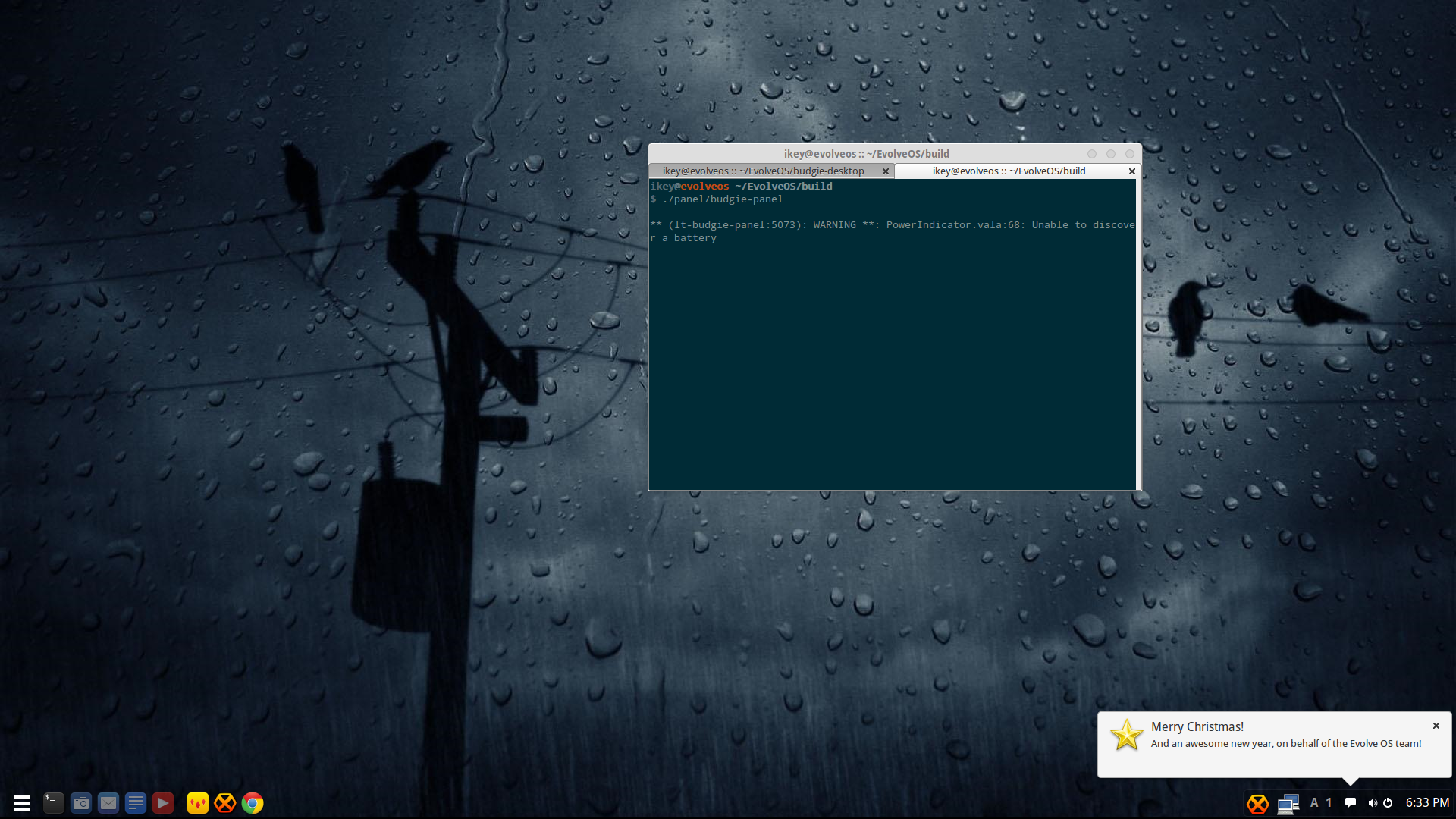The height and width of the screenshot is (819, 1456).
Task: Close the budgie-desktop terminal tab
Action: [x=885, y=171]
